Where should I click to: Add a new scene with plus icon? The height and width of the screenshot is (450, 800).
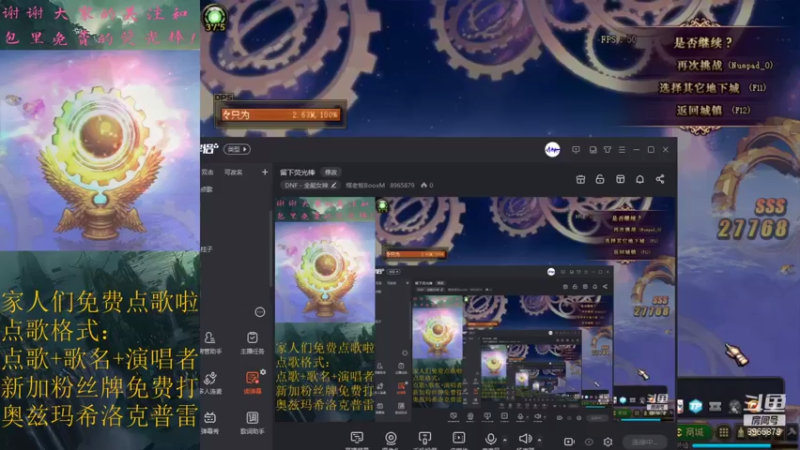[x=265, y=172]
